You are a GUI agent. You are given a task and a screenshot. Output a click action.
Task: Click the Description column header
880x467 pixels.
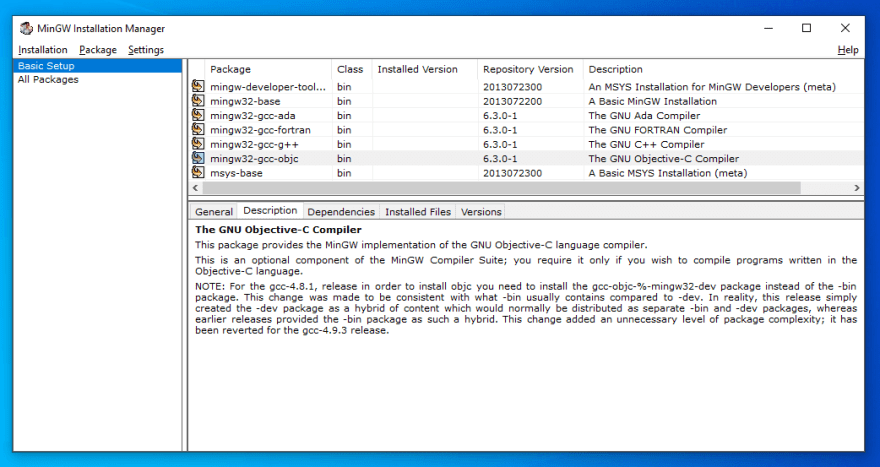[723, 69]
